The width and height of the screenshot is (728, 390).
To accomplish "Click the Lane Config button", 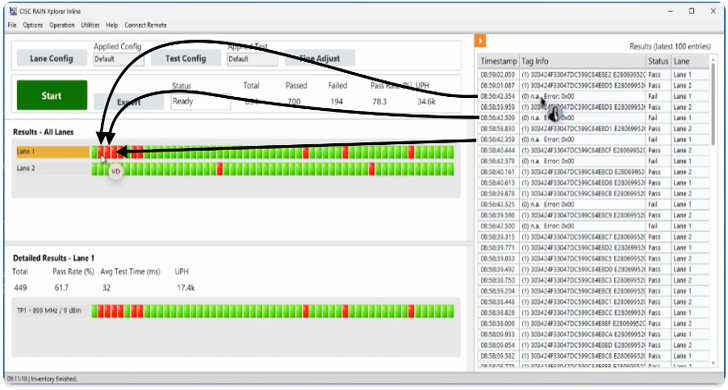I will 52,58.
